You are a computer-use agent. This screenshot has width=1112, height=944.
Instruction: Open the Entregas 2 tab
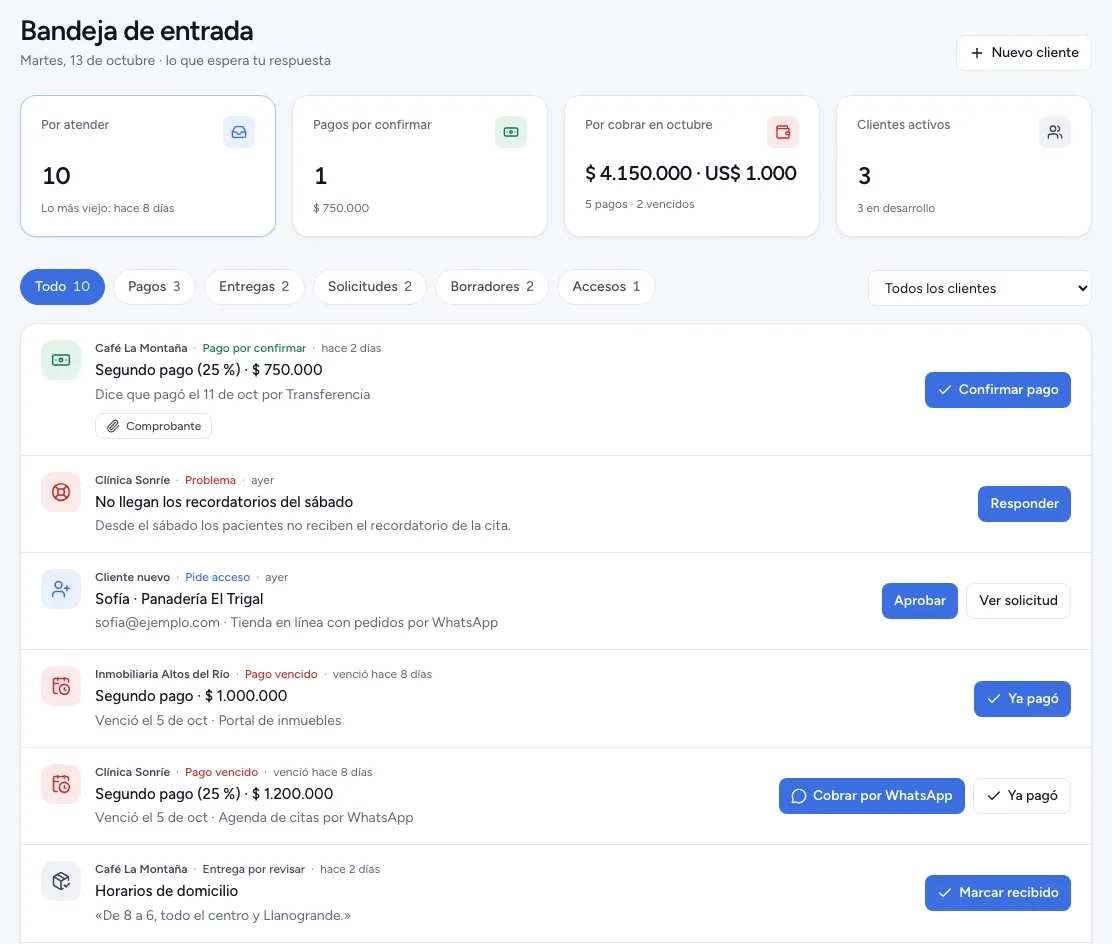coord(254,287)
